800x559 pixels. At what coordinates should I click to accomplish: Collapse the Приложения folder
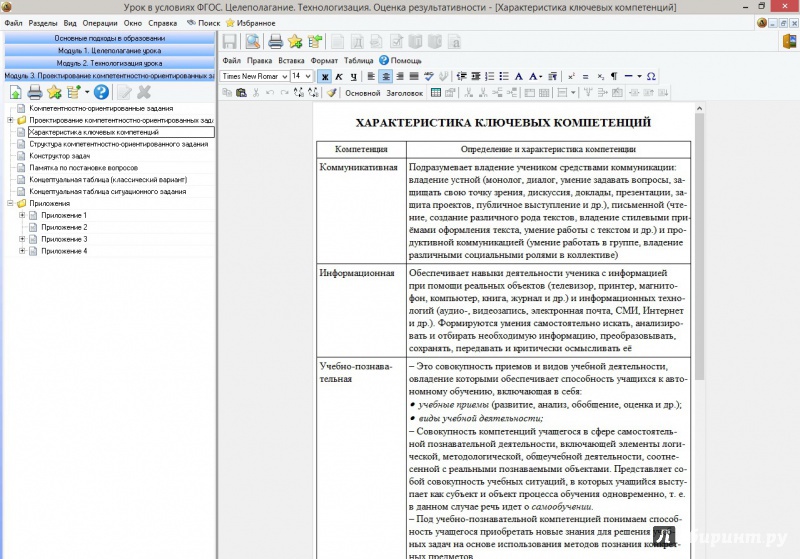(10, 204)
